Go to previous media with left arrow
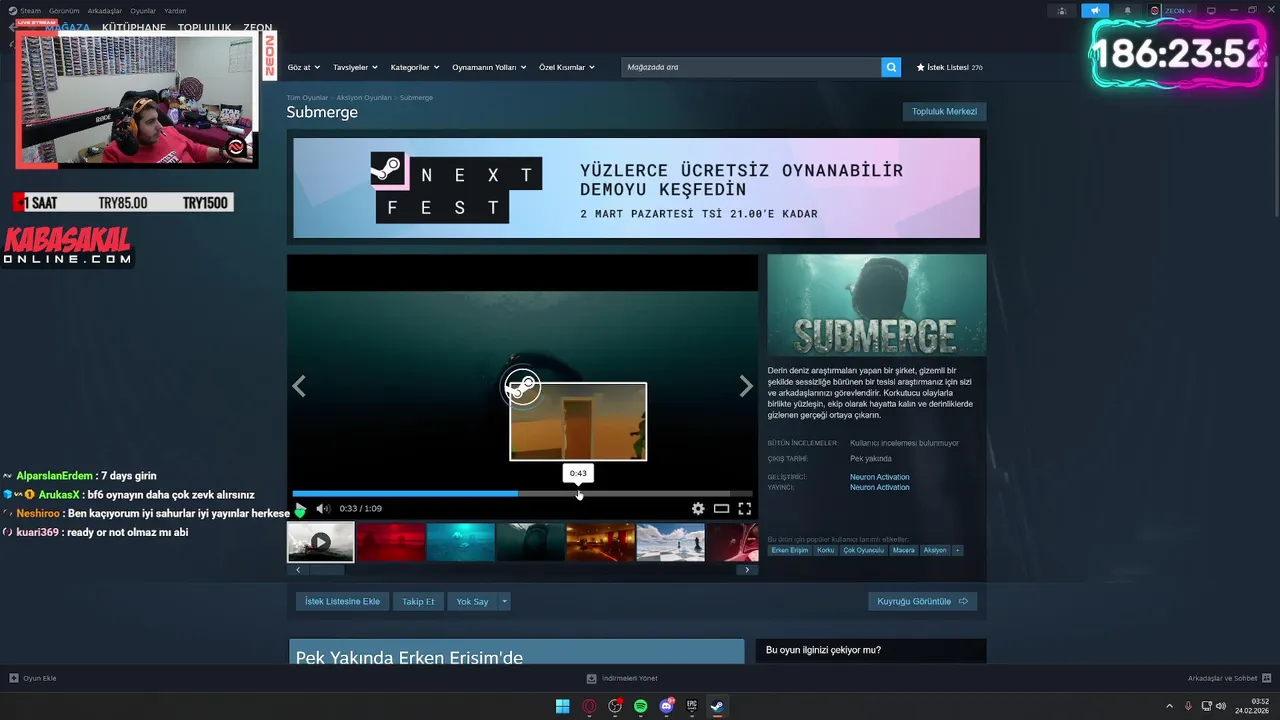1280x720 pixels. [x=299, y=386]
